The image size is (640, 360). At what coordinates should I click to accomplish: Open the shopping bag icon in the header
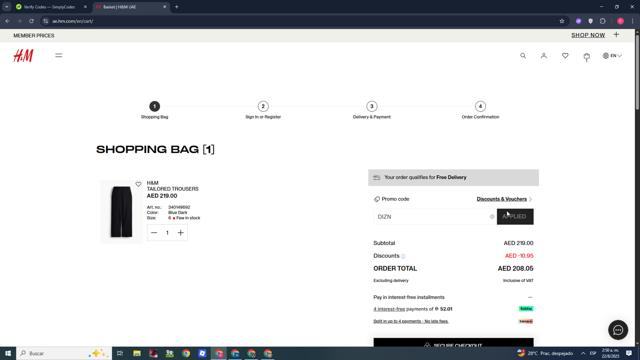[x=587, y=56]
